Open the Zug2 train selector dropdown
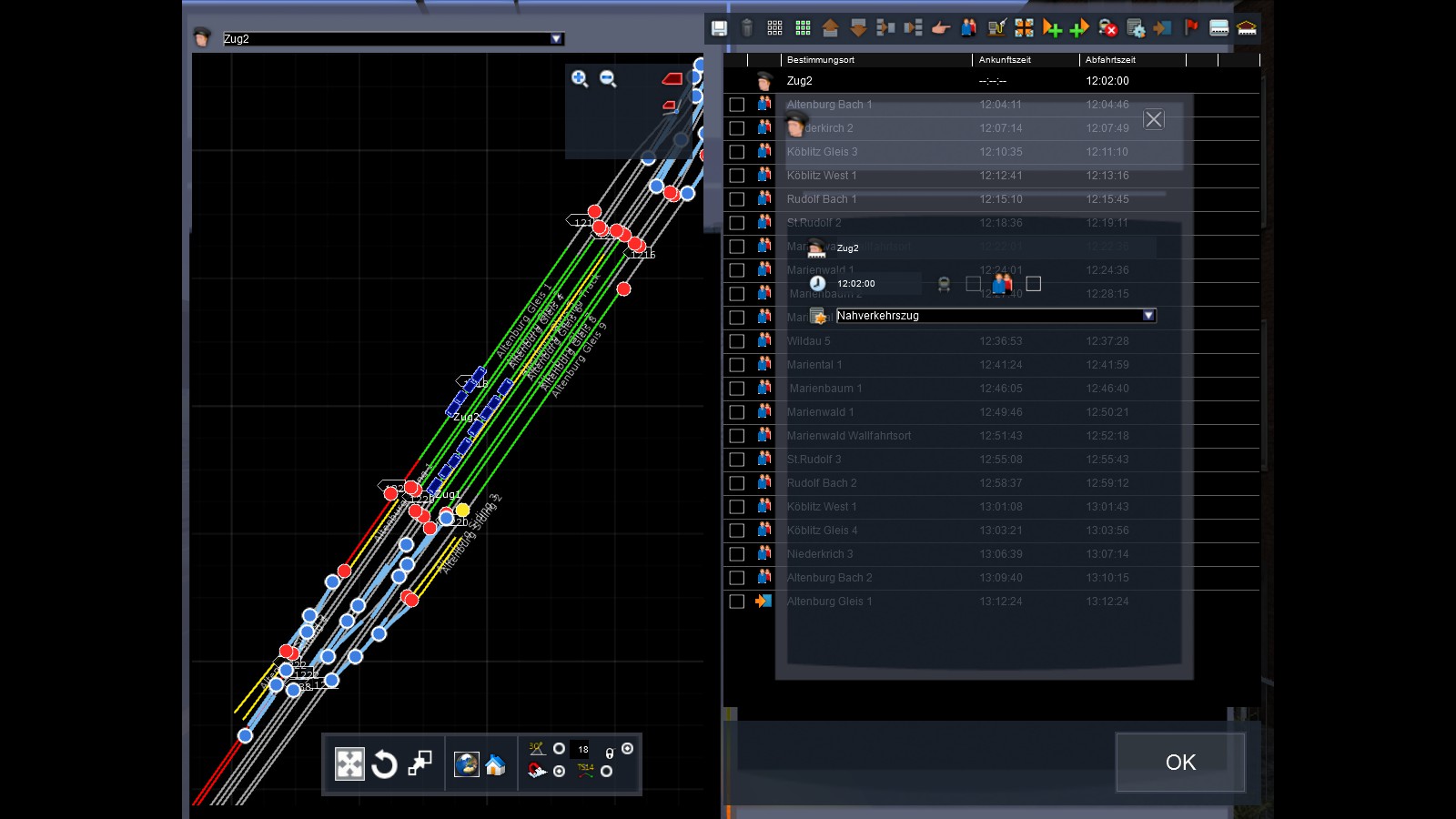This screenshot has width=1456, height=819. [556, 39]
